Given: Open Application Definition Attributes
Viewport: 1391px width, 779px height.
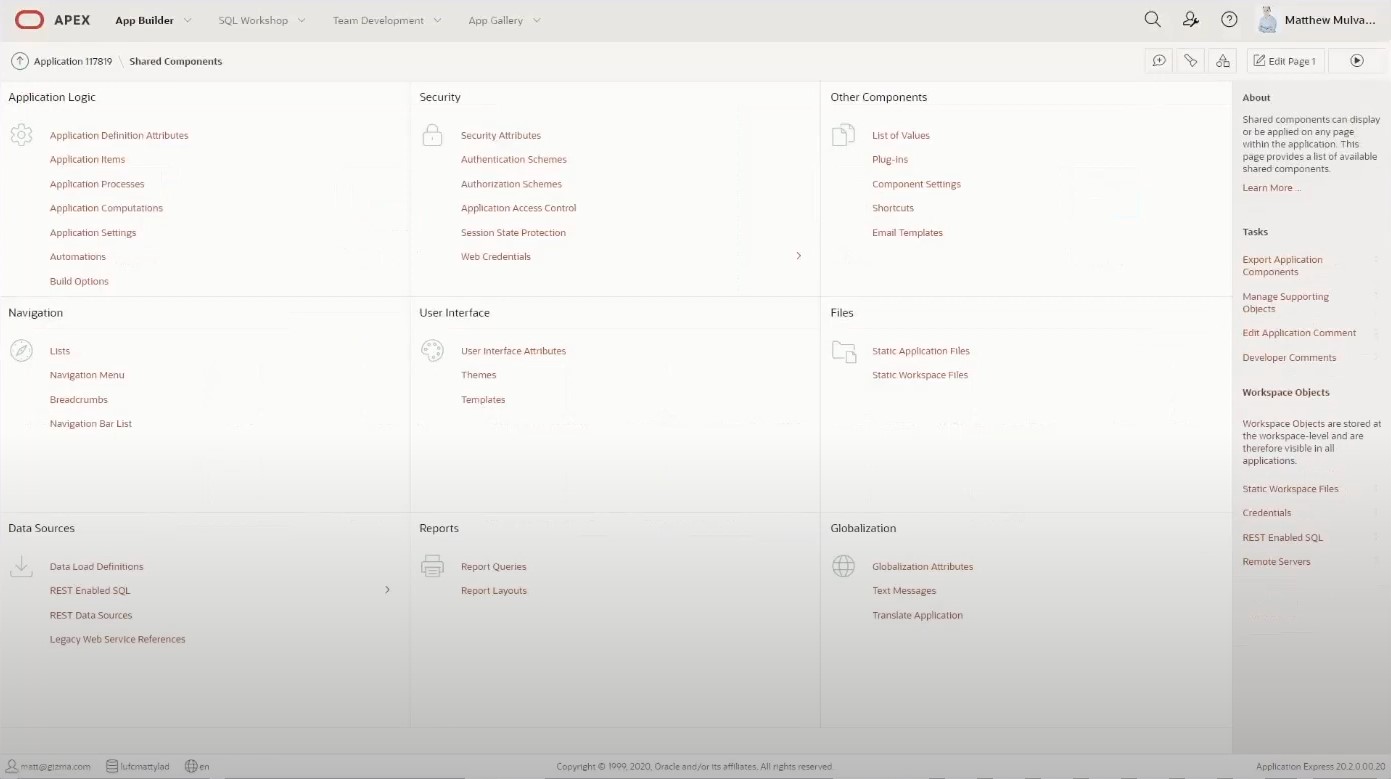Looking at the screenshot, I should pyautogui.click(x=119, y=135).
